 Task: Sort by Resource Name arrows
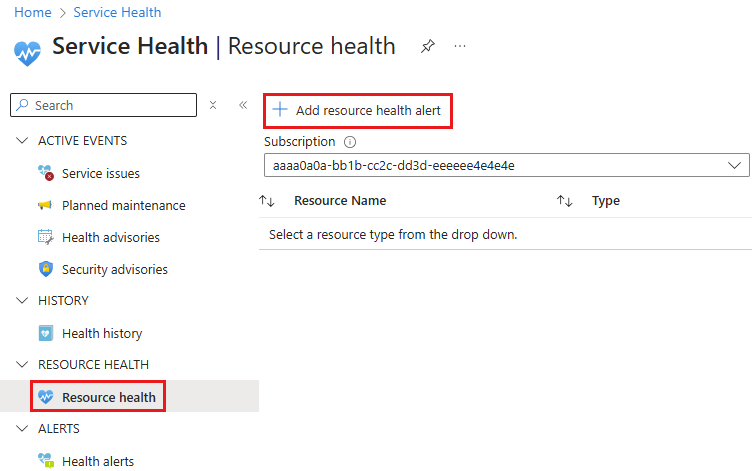click(x=267, y=201)
